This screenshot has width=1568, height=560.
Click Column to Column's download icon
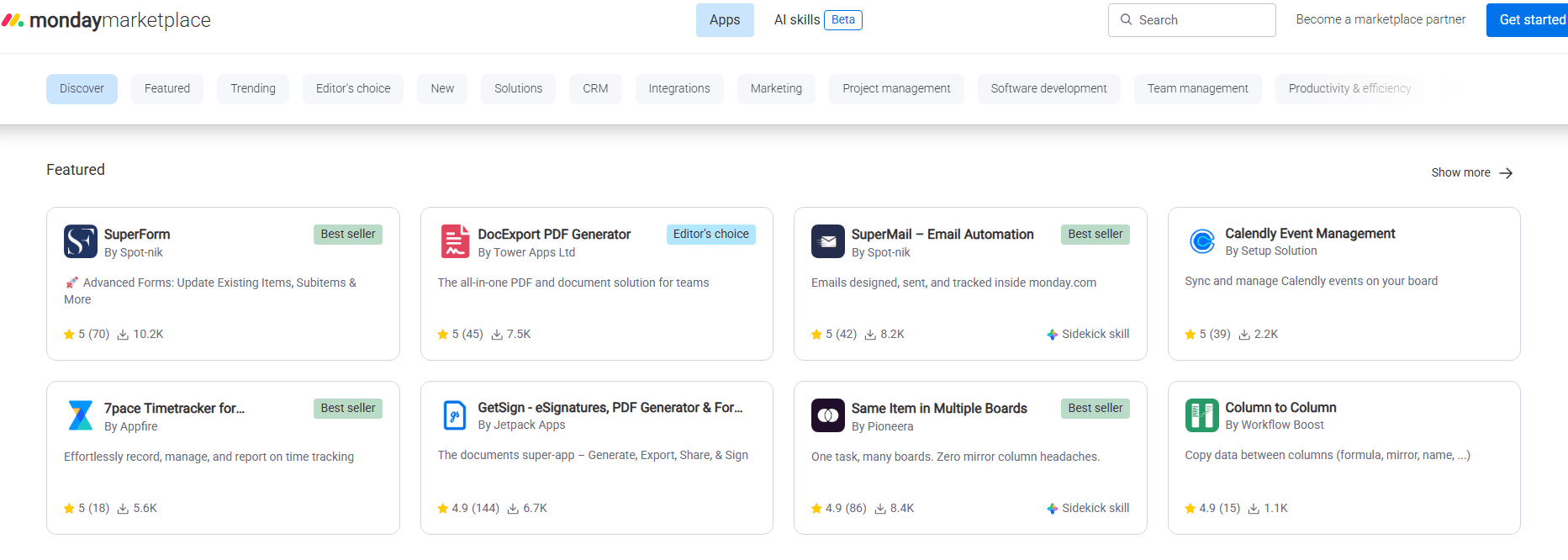(x=1254, y=509)
